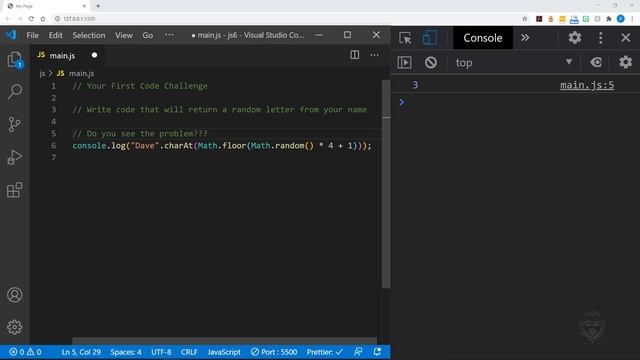Open the Explorer view in the activity bar
Viewport: 640px width, 360px height.
tap(15, 60)
